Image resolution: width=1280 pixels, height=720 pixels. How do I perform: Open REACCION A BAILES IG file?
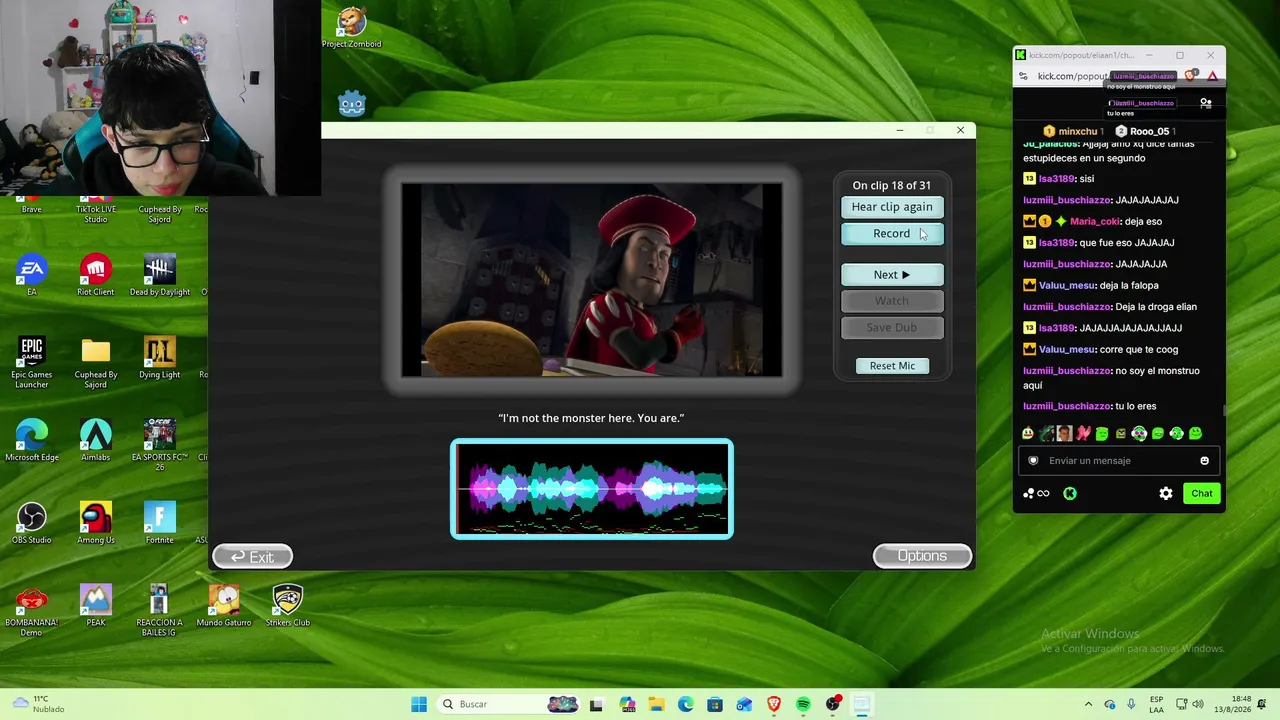(160, 611)
